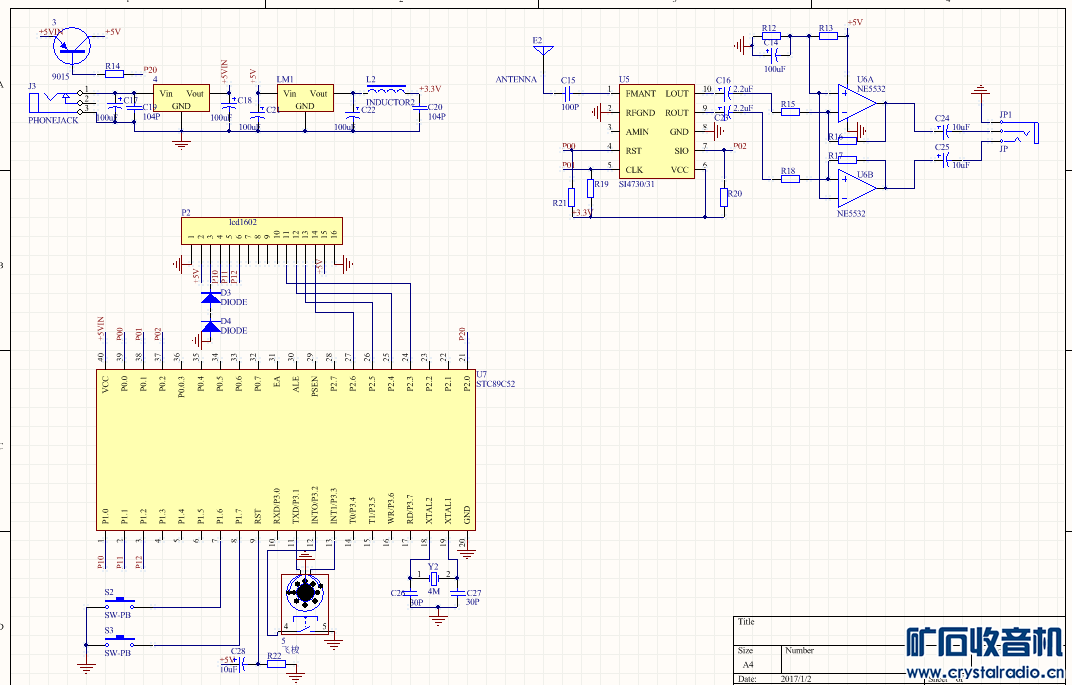Select the 'FMANT' pin name
This screenshot has width=1072, height=685.
tap(641, 94)
